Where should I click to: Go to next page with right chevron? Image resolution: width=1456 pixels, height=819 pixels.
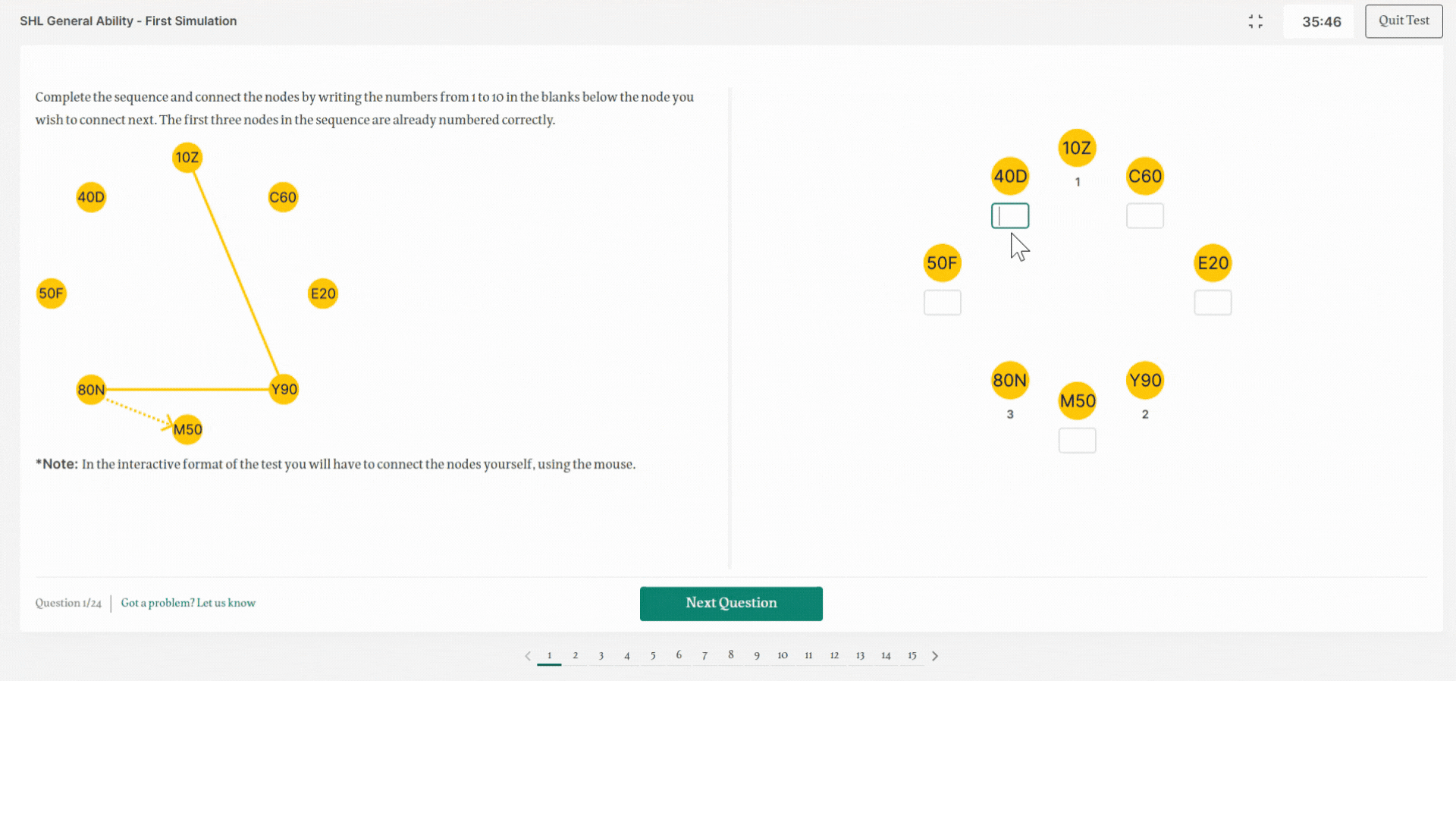click(935, 656)
